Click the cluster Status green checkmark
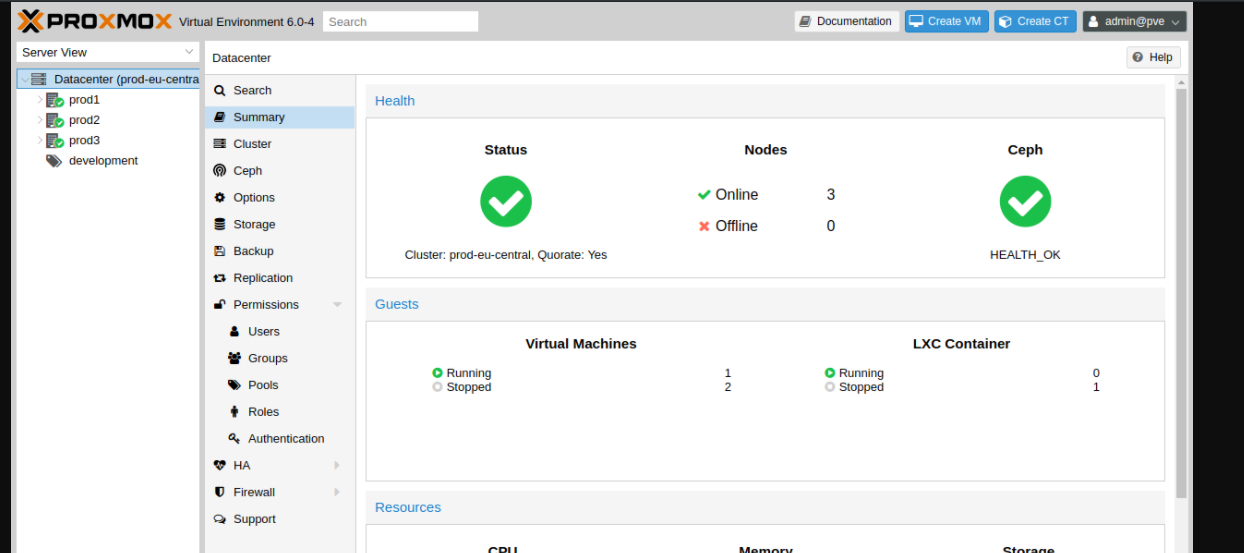 (506, 201)
